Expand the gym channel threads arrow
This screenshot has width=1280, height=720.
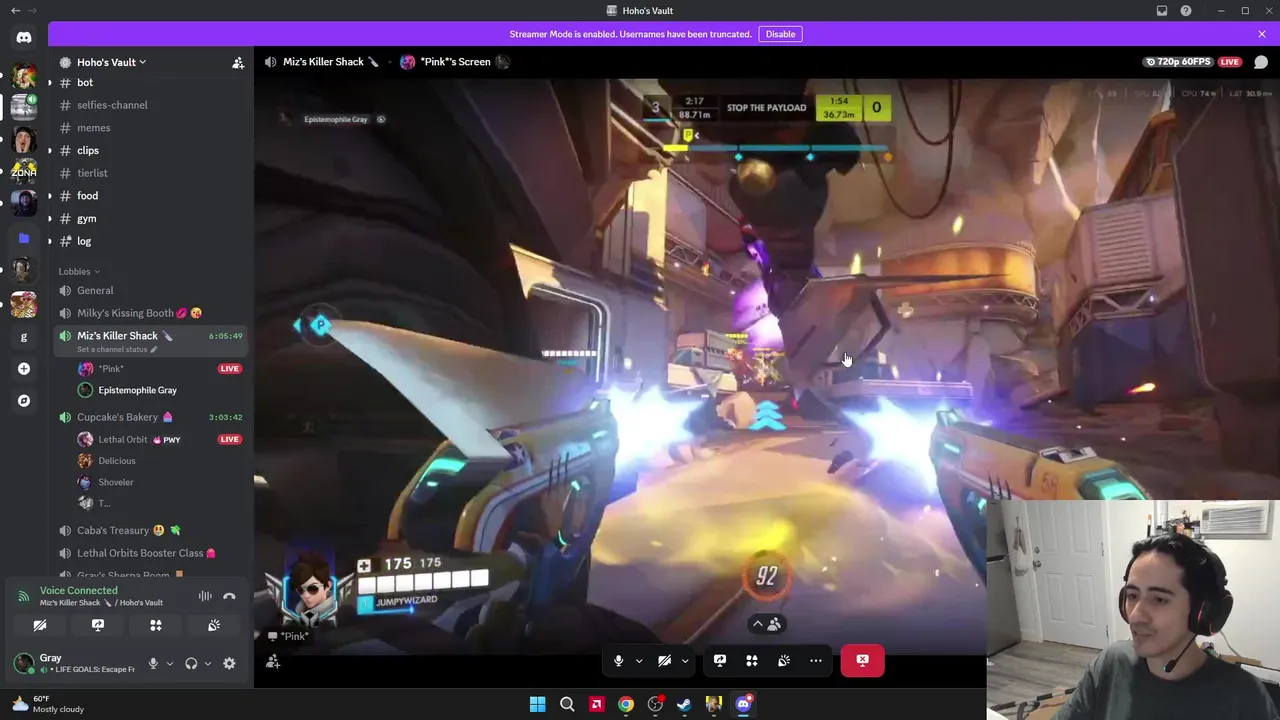click(49, 219)
